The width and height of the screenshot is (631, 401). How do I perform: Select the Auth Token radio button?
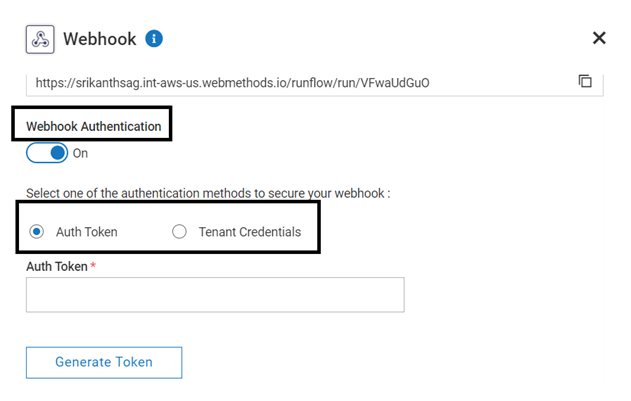coord(38,232)
